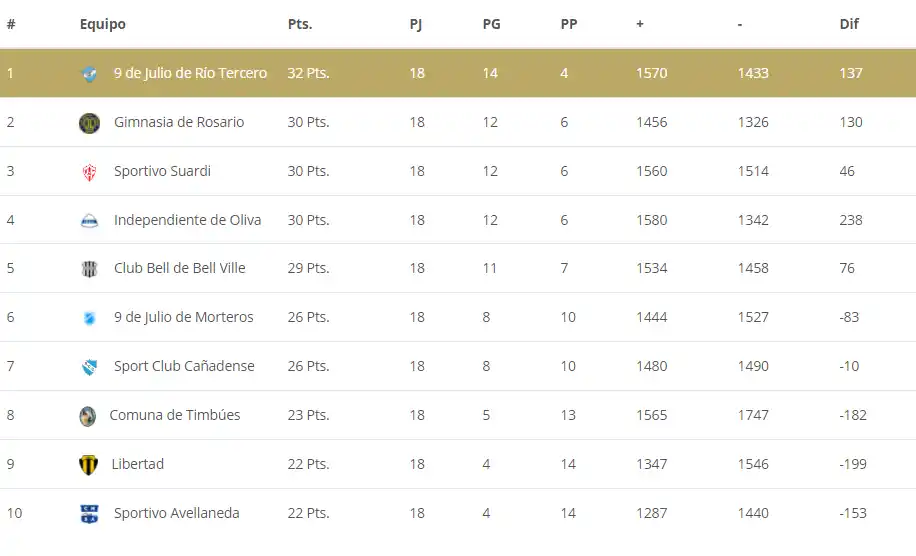Click the Comuna de Timbúes team logo

tap(88, 416)
